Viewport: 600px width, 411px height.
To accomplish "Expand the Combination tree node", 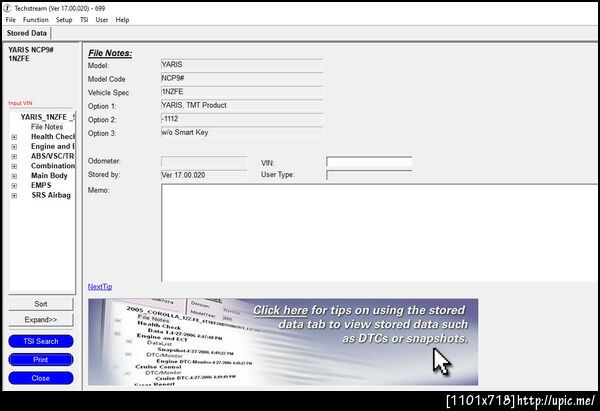I will (x=14, y=166).
